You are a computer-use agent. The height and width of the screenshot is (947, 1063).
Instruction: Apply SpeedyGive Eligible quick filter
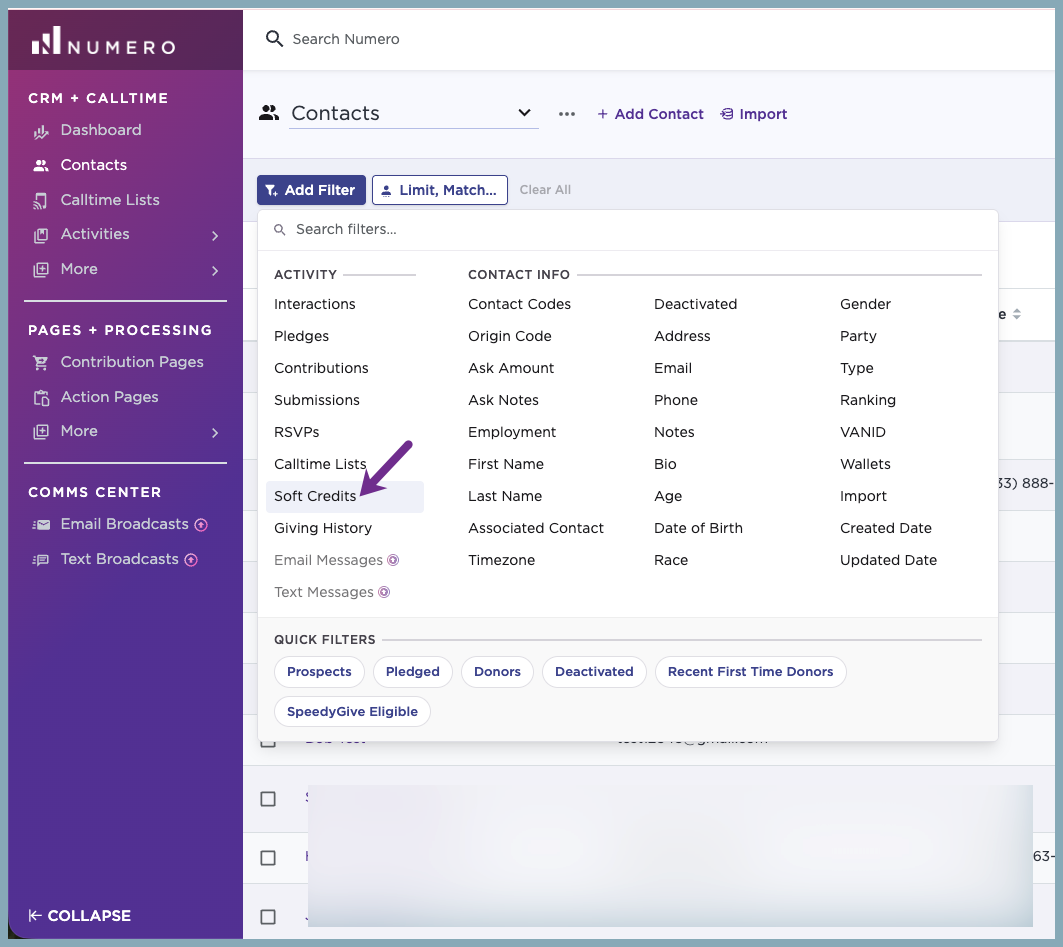pyautogui.click(x=353, y=712)
